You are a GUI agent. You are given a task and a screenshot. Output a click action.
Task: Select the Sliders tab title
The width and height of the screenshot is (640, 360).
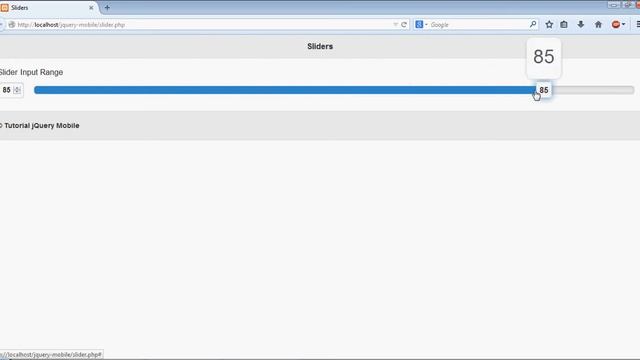(20, 8)
